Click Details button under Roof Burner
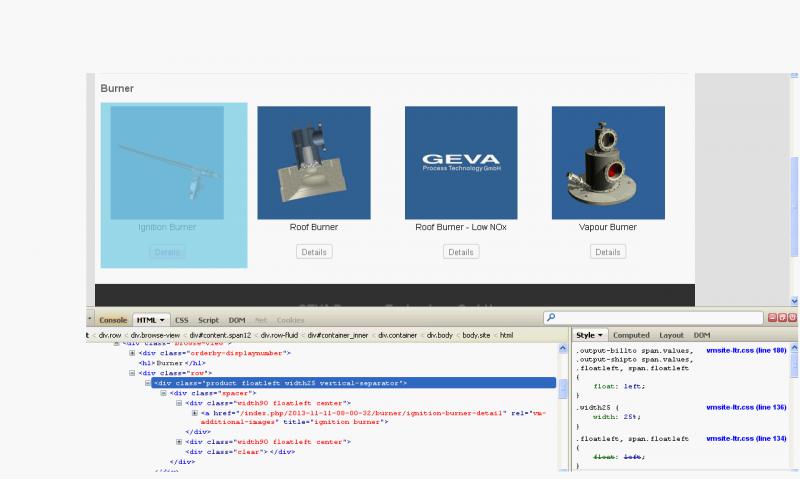 (314, 252)
